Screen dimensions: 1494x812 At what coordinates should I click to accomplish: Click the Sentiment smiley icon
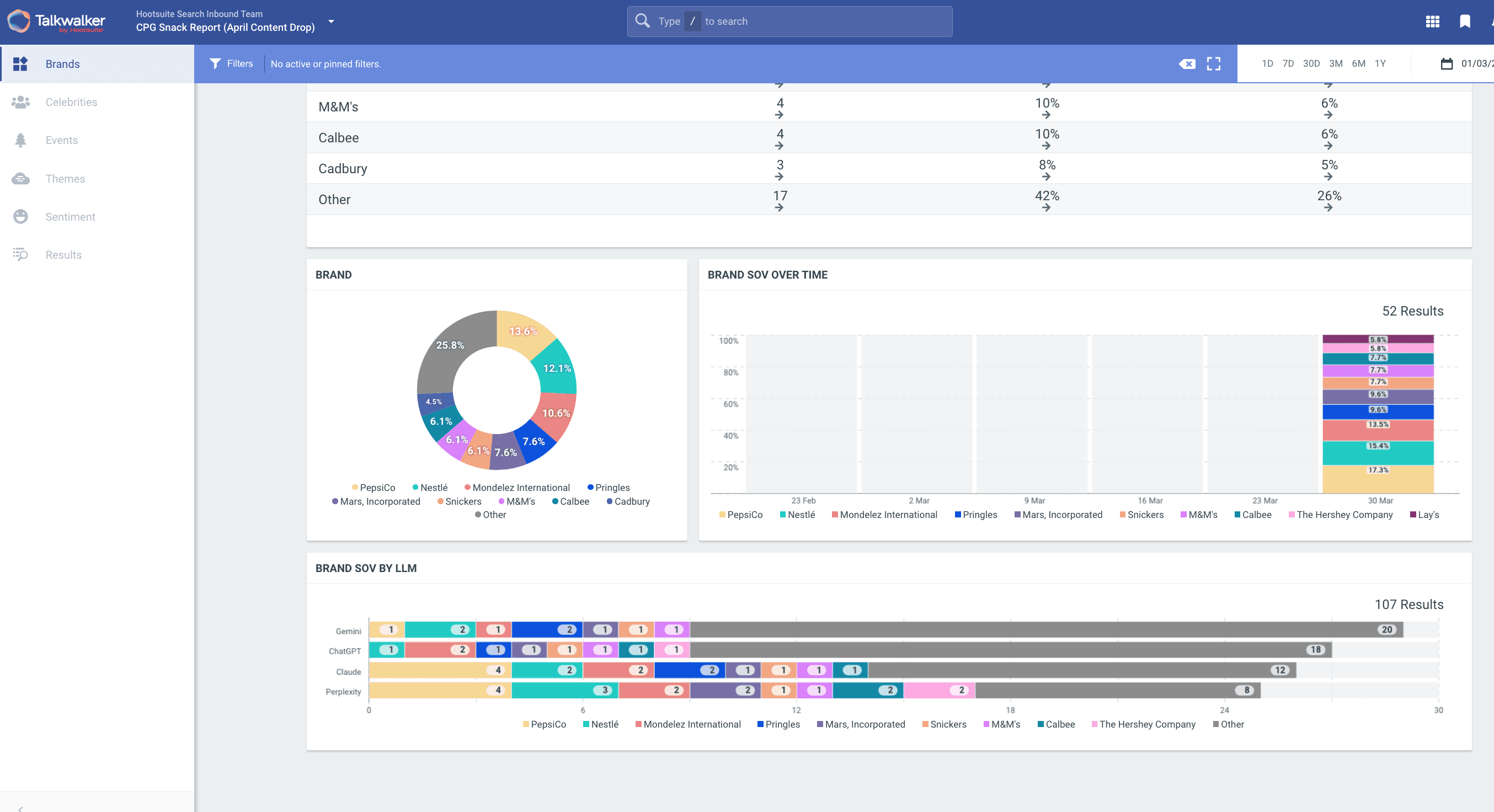tap(20, 217)
